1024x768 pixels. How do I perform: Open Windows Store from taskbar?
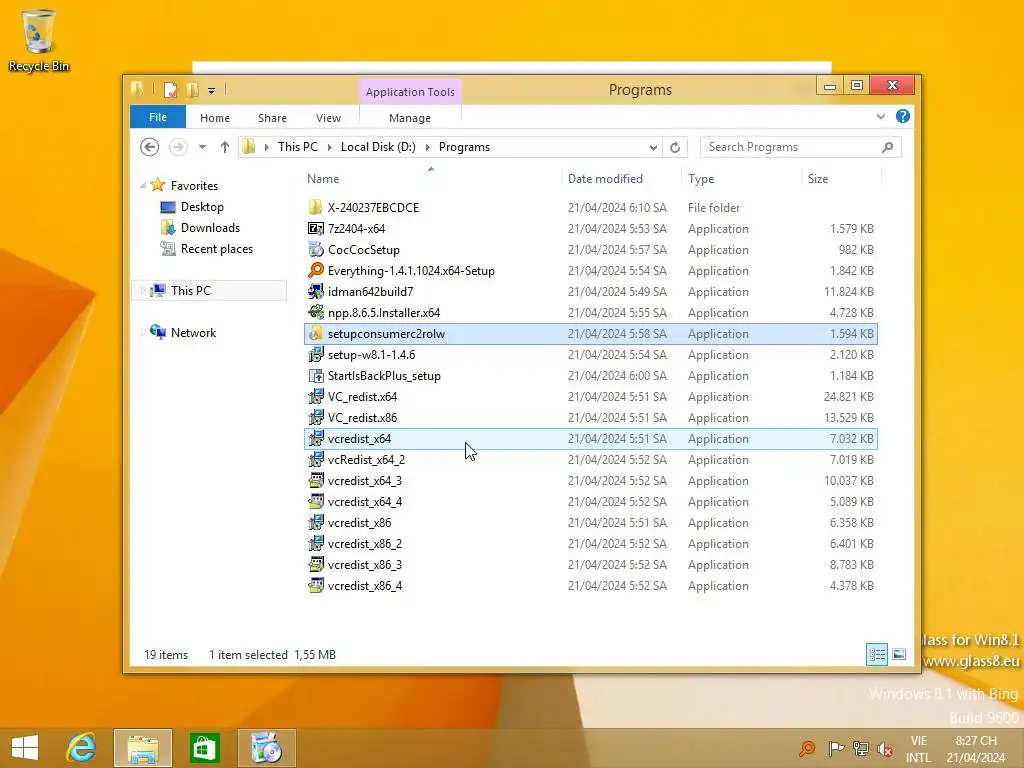coord(204,748)
